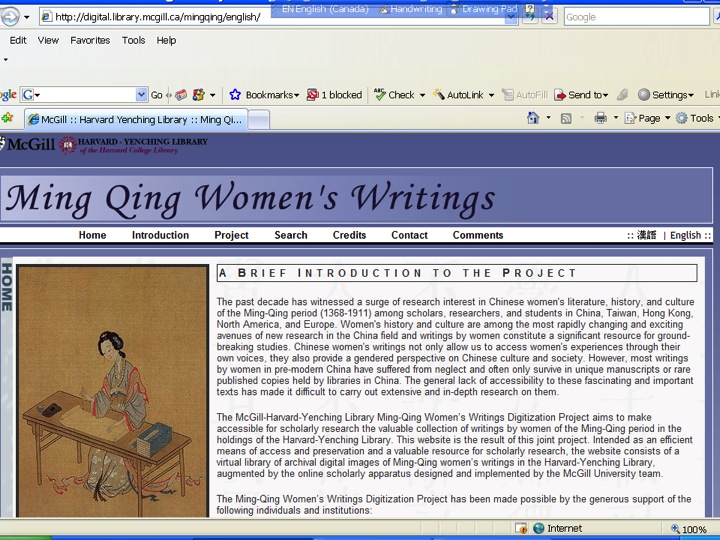
Task: Open the Home button dropdown arrow
Action: [548, 118]
